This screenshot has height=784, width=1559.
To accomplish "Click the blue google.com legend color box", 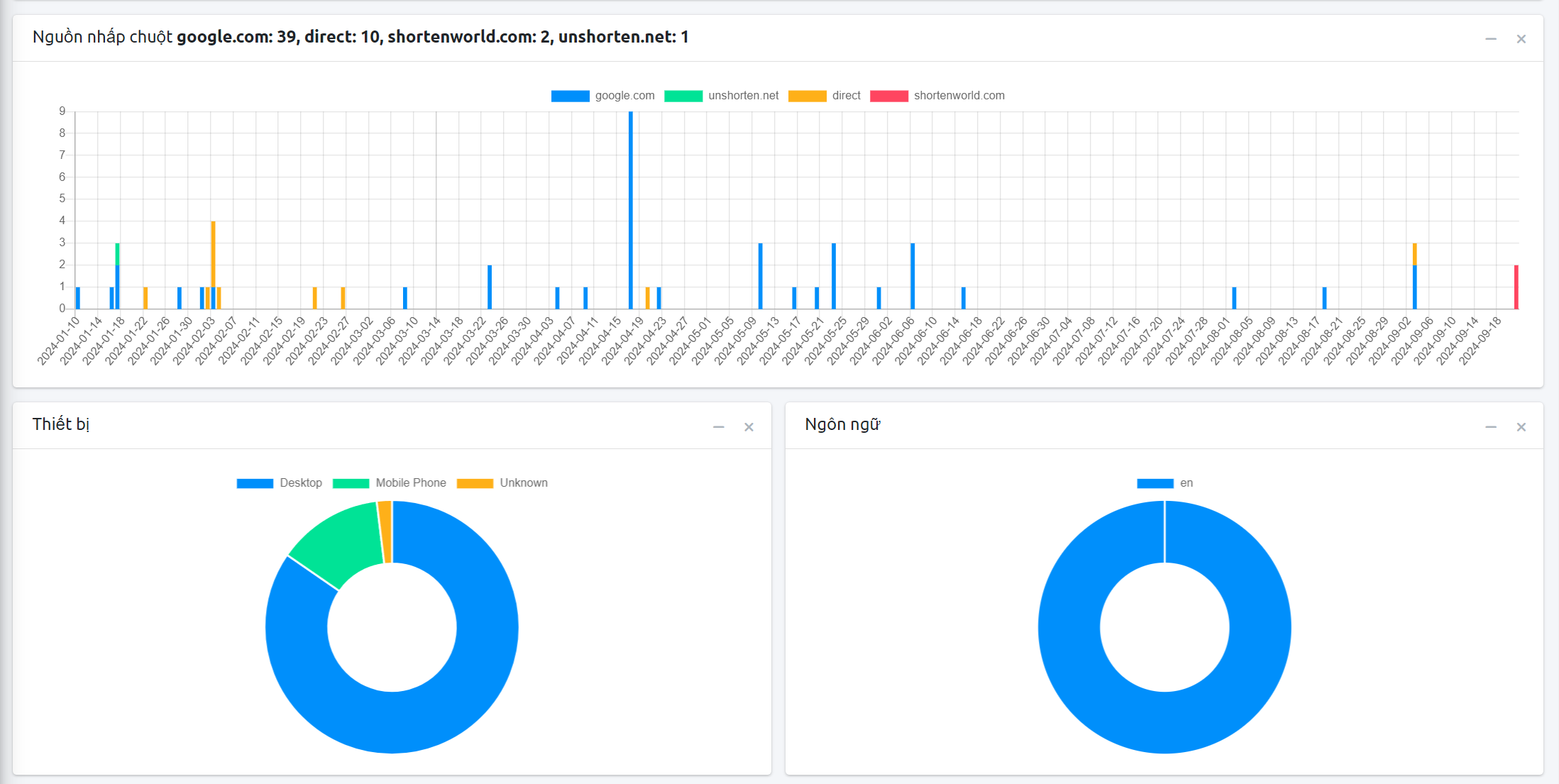I will coord(570,96).
